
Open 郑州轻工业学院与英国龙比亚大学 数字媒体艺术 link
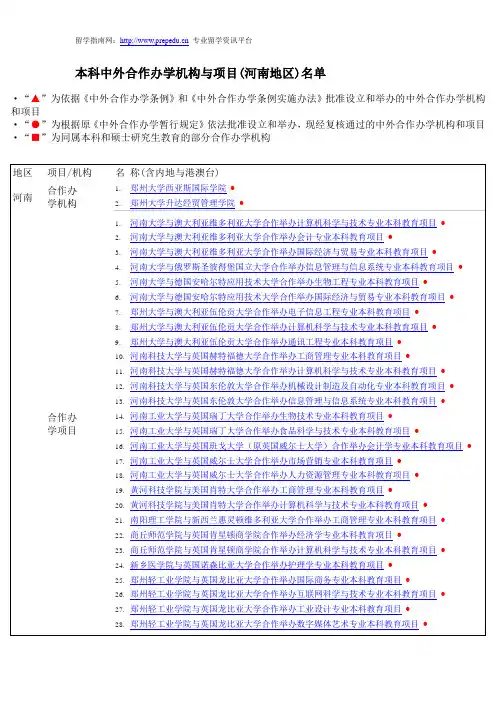[x=274, y=624]
